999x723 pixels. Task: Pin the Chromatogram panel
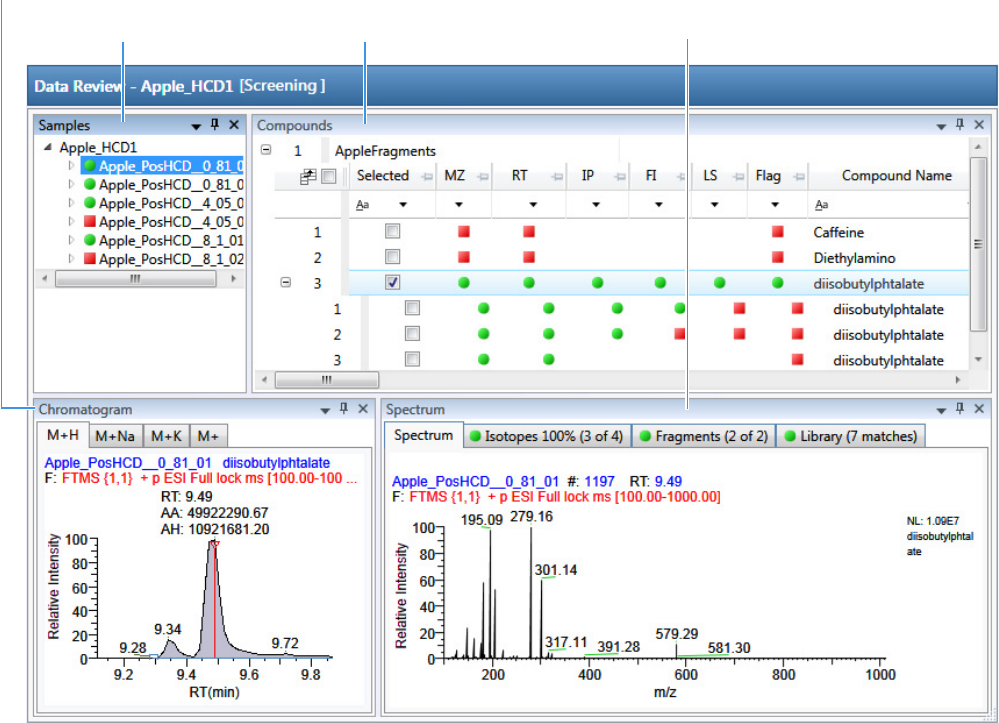pos(343,408)
